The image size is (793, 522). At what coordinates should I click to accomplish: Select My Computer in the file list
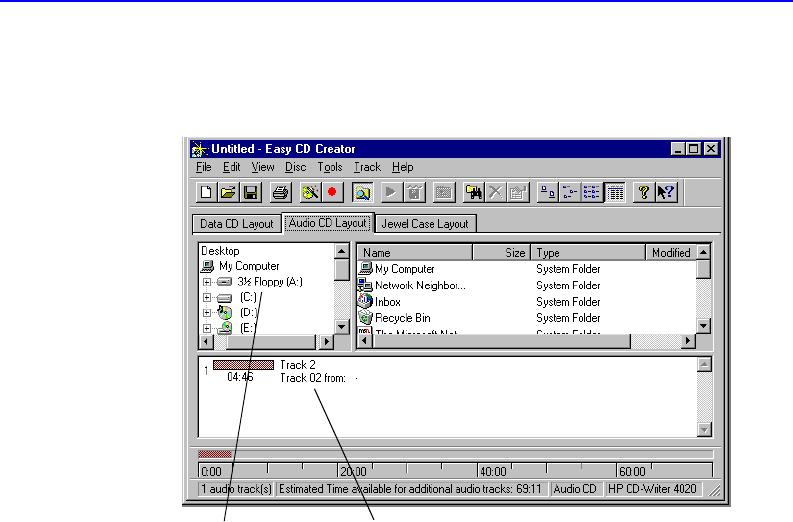tap(405, 269)
